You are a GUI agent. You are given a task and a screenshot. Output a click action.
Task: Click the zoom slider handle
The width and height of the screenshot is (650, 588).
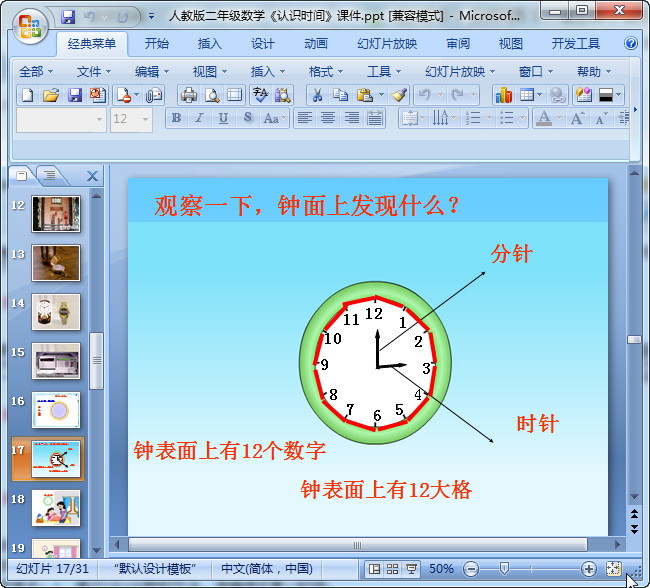pos(504,569)
